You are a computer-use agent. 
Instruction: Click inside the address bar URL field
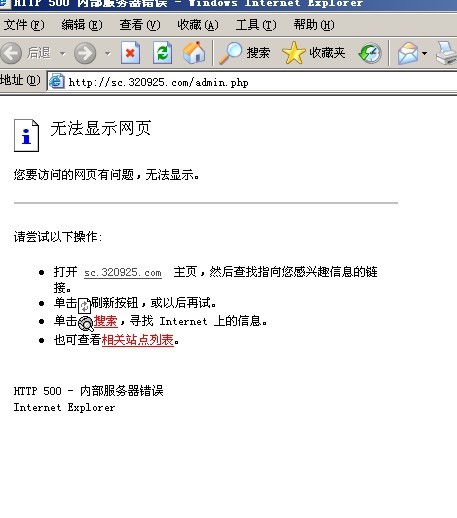click(253, 82)
